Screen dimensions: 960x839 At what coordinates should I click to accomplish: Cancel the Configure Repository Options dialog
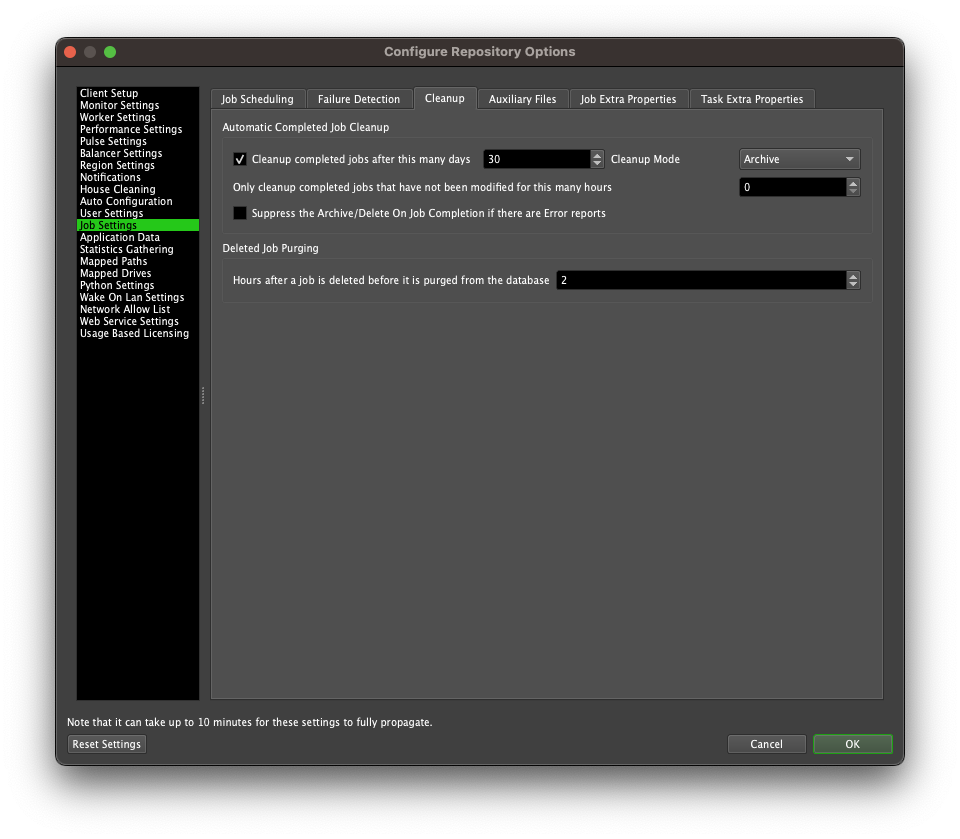tap(766, 744)
